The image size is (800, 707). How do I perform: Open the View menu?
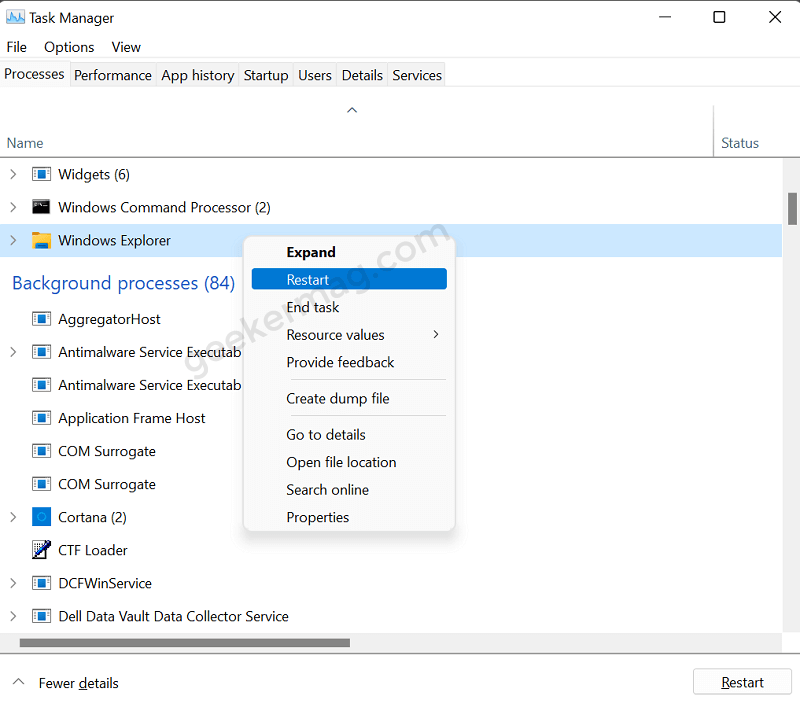coord(126,47)
